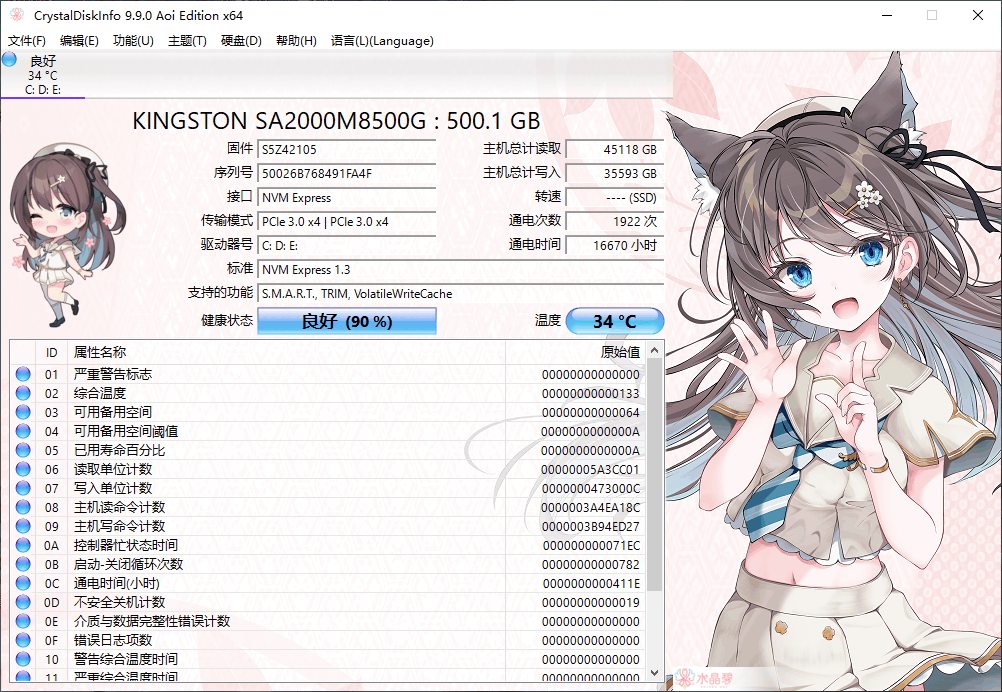Click the 34 °C temperature button
Image resolution: width=1002 pixels, height=692 pixels.
pos(615,321)
